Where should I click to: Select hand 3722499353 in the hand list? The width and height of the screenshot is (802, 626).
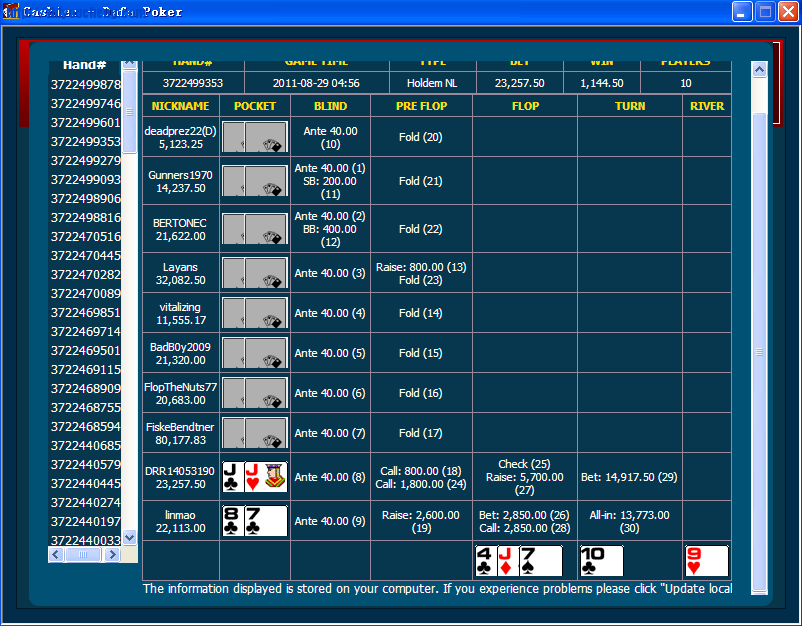pyautogui.click(x=83, y=141)
